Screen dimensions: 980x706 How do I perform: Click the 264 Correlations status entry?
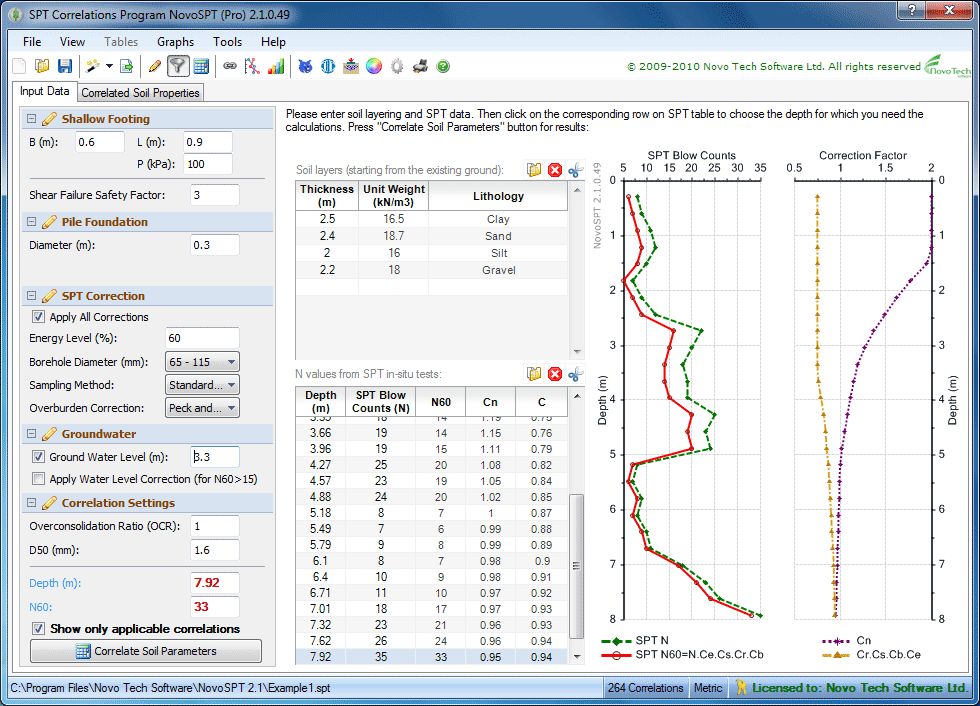click(645, 687)
